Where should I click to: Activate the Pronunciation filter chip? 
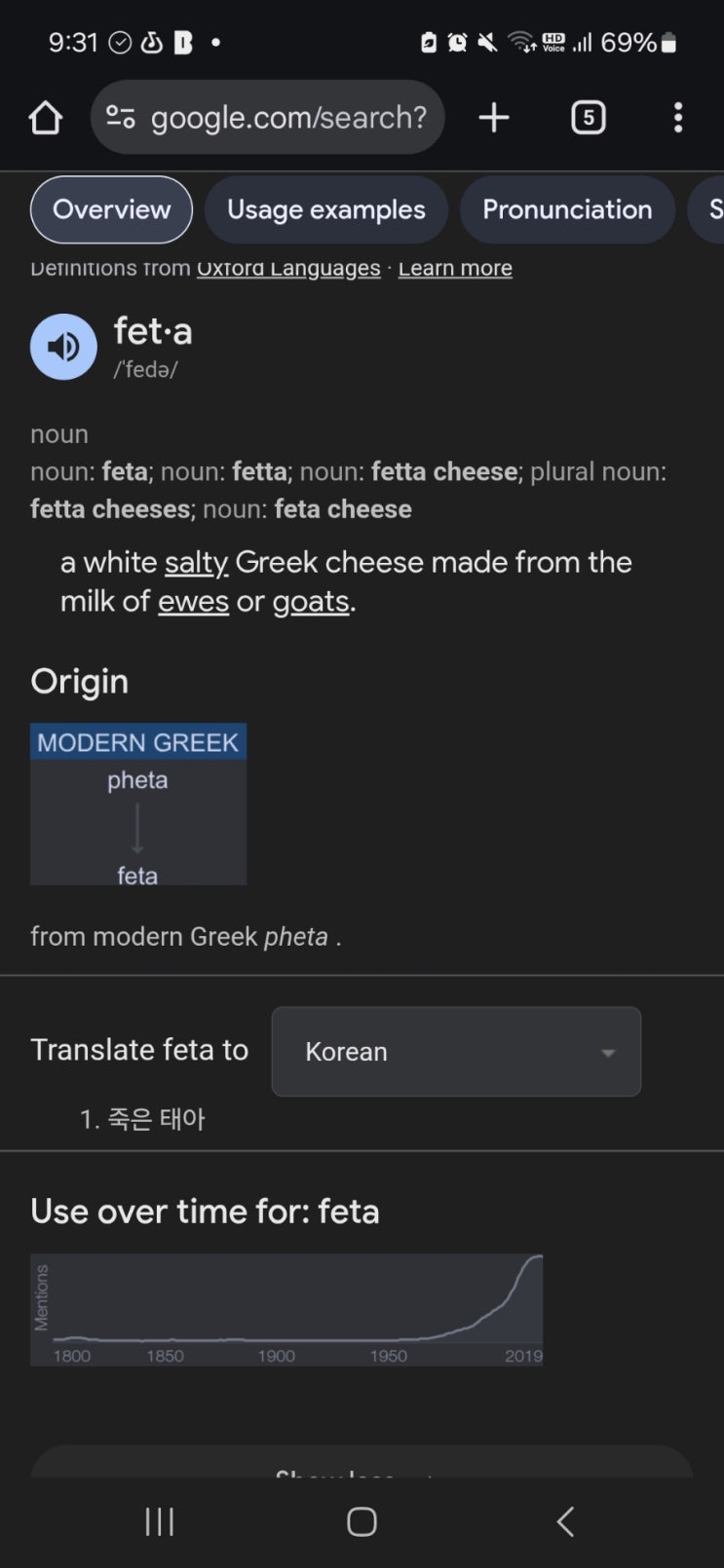(x=567, y=209)
